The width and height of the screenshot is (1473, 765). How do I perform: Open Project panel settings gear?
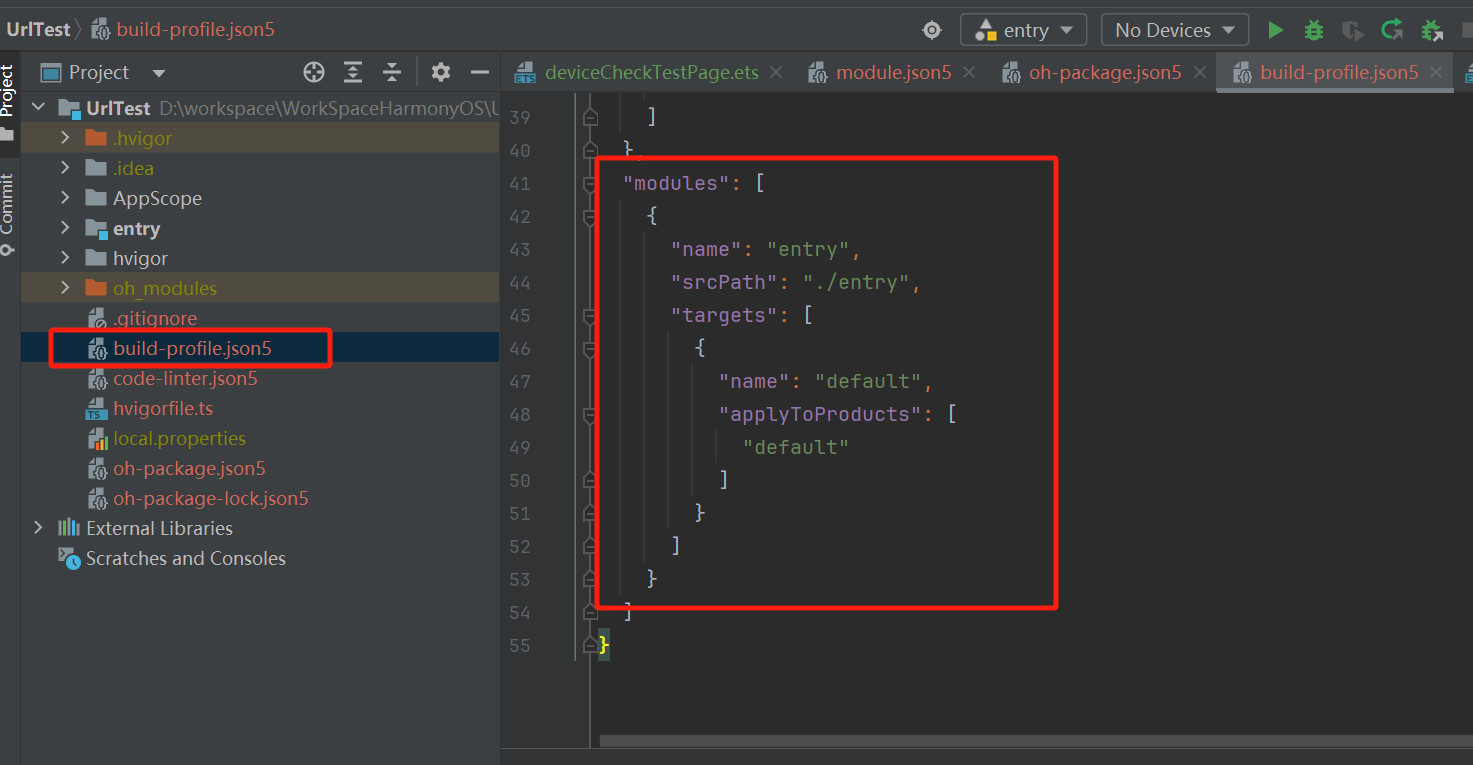(441, 72)
